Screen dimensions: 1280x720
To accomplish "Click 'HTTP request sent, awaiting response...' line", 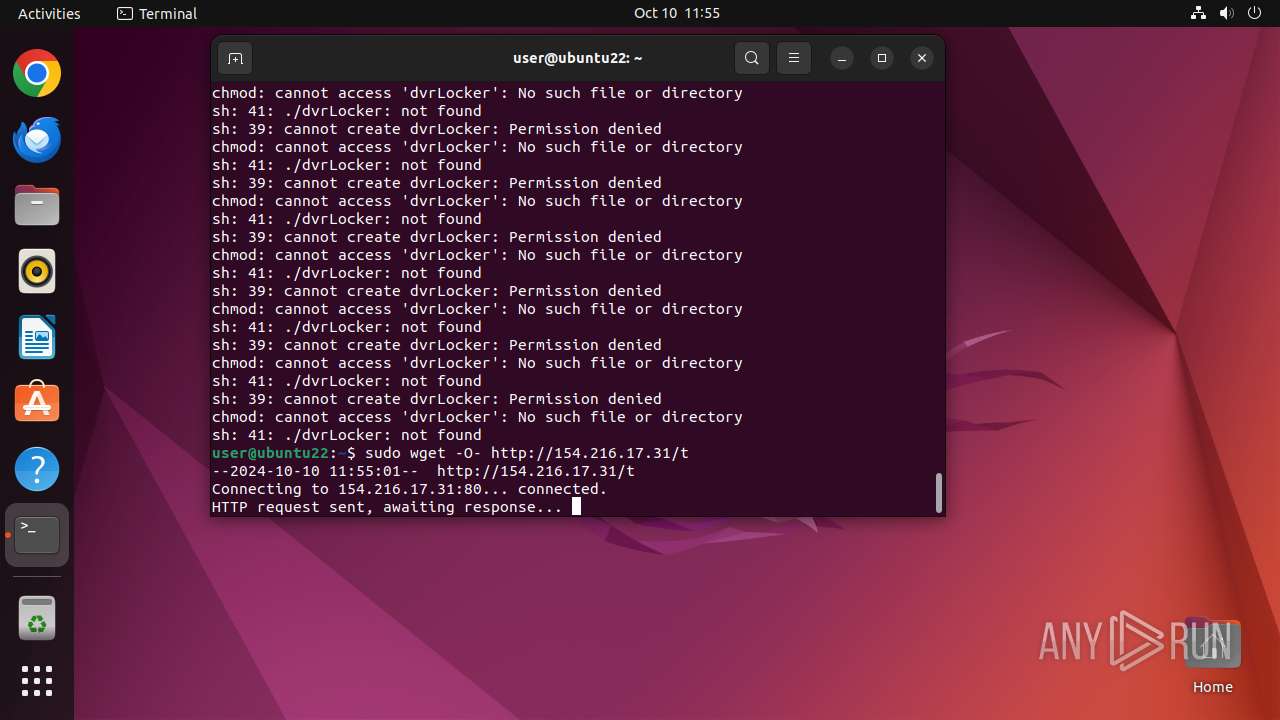I will 387,507.
